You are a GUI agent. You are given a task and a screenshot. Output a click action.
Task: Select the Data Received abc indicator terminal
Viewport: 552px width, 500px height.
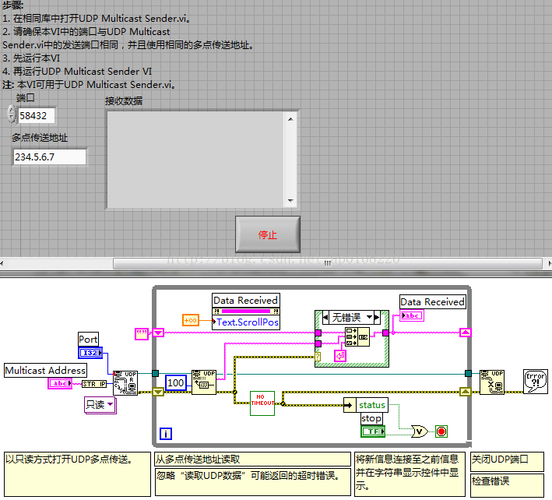412,315
